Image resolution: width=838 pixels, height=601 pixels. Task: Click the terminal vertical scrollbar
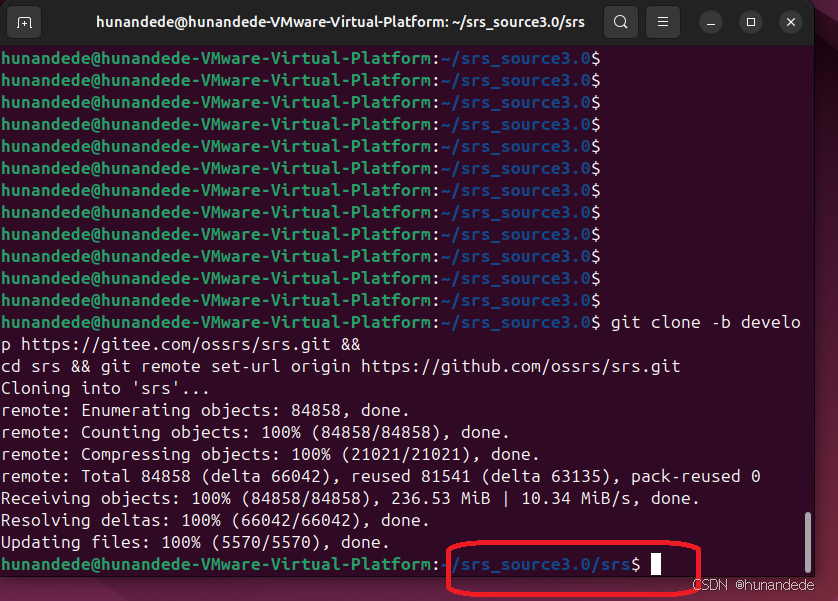[x=808, y=542]
